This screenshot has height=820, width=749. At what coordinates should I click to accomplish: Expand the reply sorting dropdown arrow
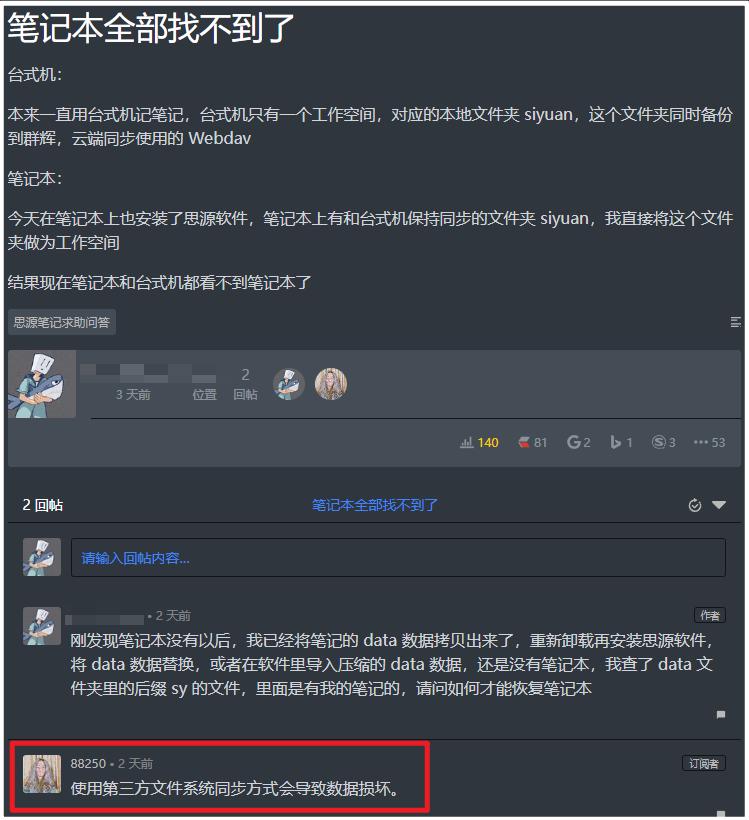tap(719, 505)
